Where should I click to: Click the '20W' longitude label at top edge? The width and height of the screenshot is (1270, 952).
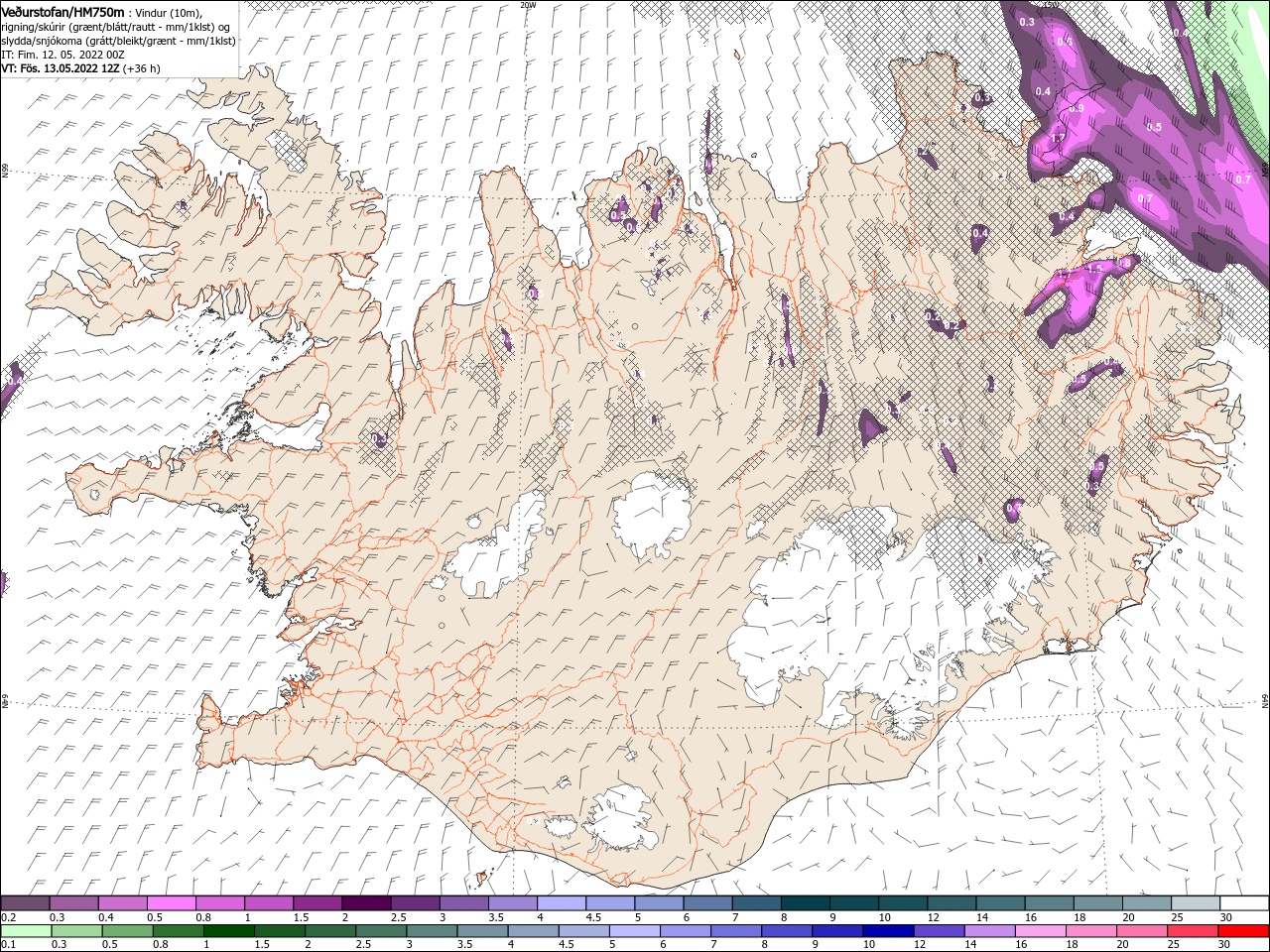point(527,5)
